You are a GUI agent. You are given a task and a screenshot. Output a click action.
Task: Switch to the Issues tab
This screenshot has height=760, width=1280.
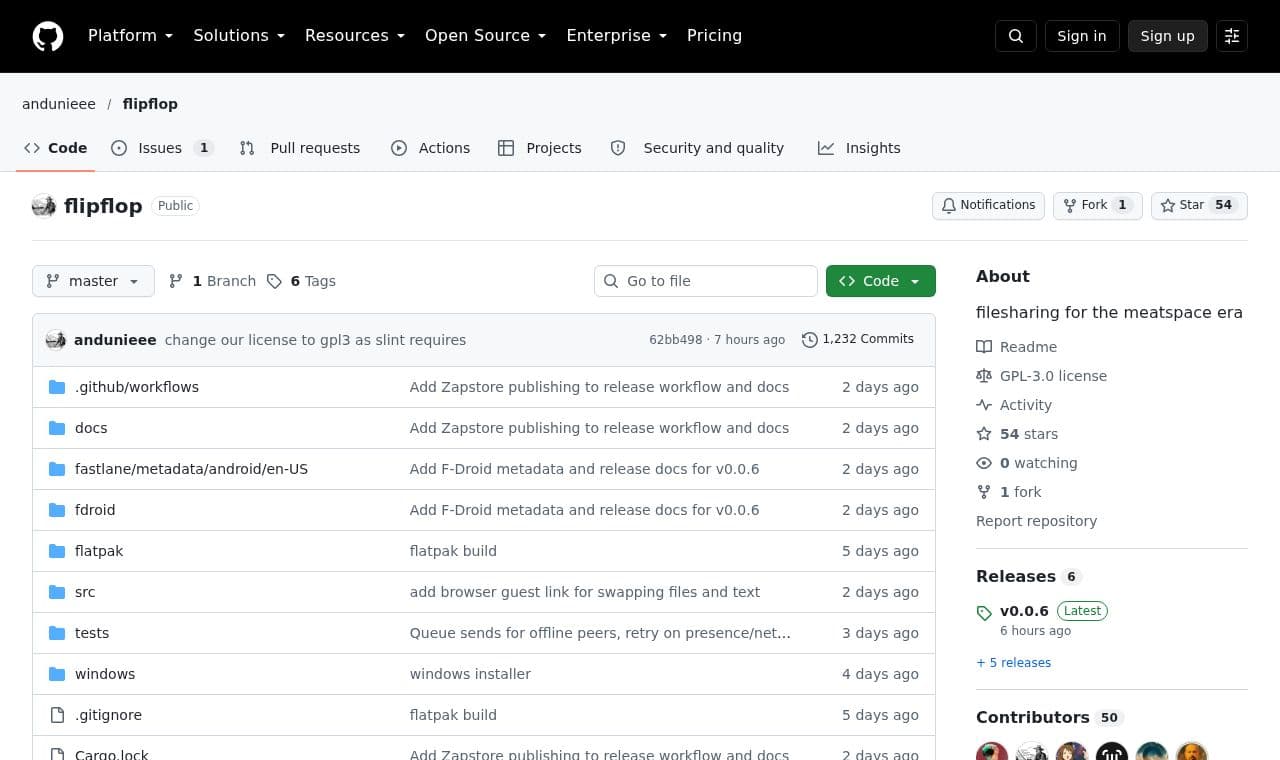[162, 148]
